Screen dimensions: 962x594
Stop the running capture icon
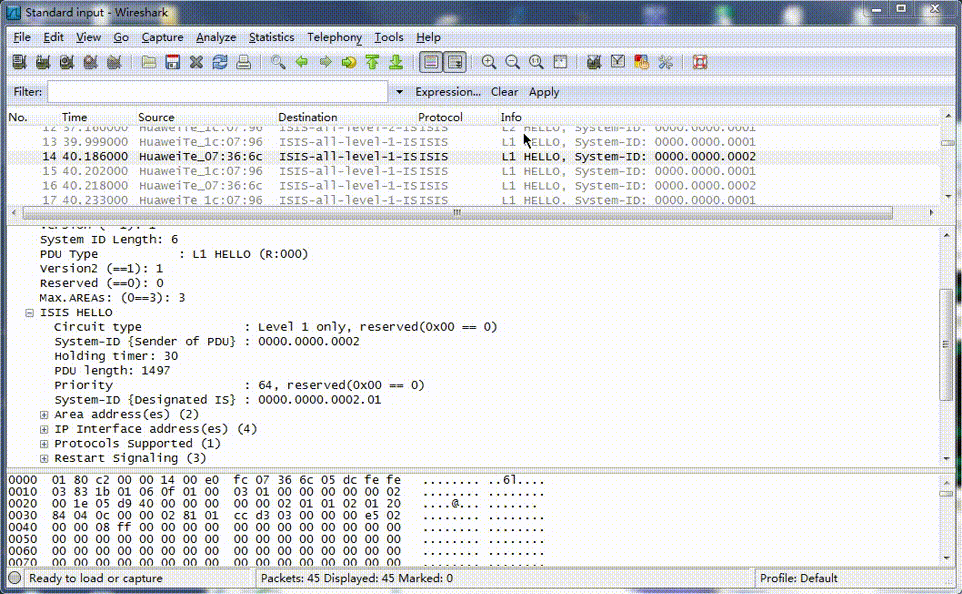click(x=90, y=62)
